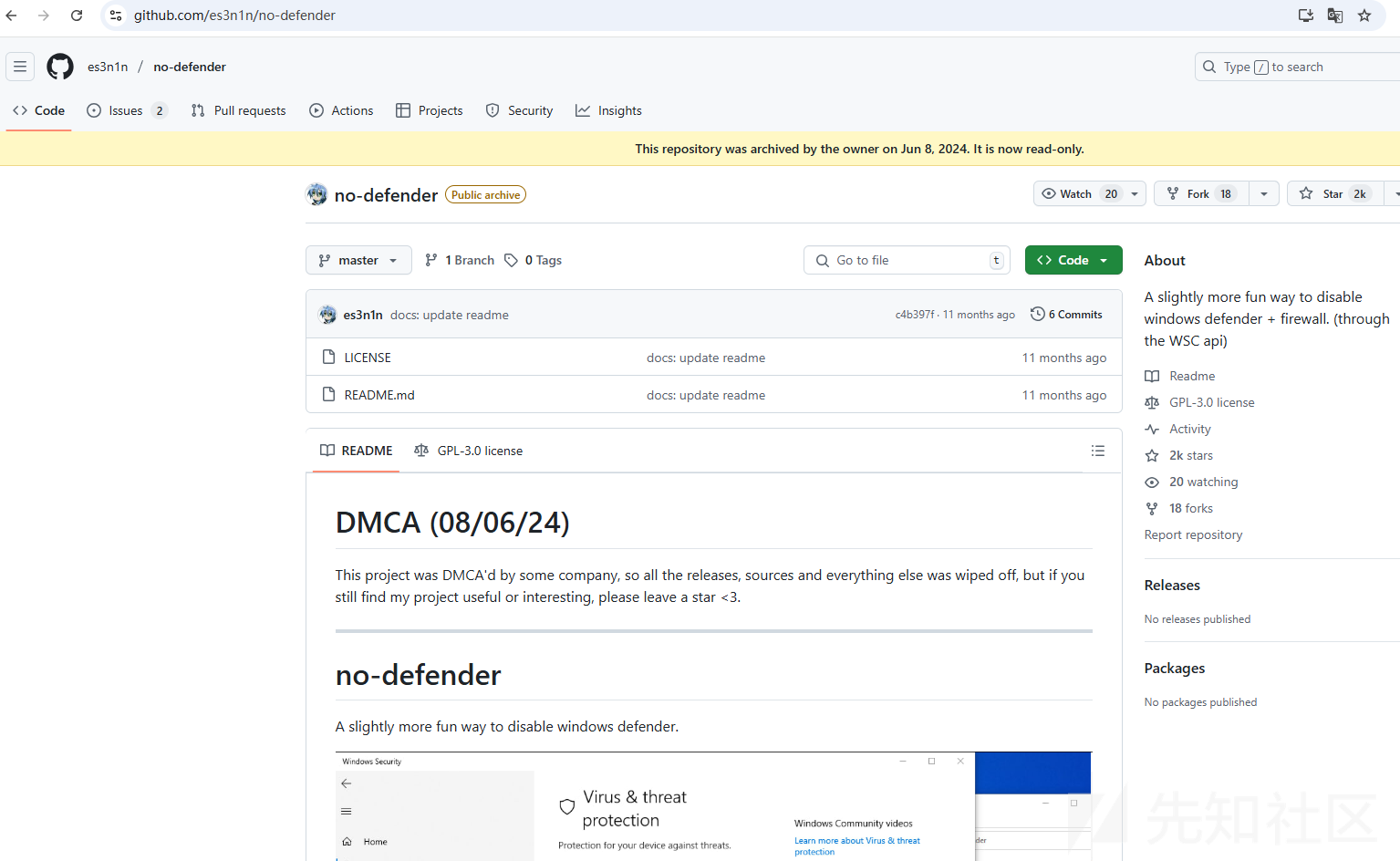The image size is (1400, 861).
Task: Click the file icon beside README.md
Action: [328, 394]
